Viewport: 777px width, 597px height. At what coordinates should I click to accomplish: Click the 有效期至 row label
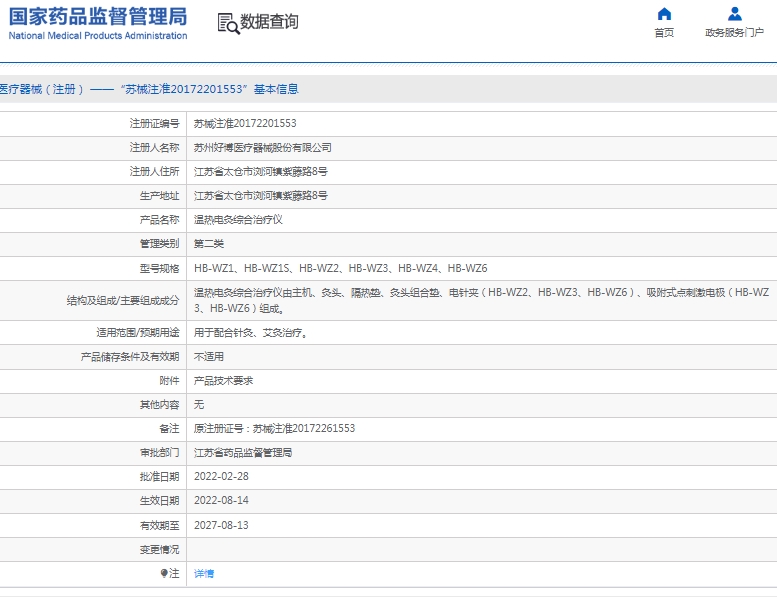tap(159, 525)
